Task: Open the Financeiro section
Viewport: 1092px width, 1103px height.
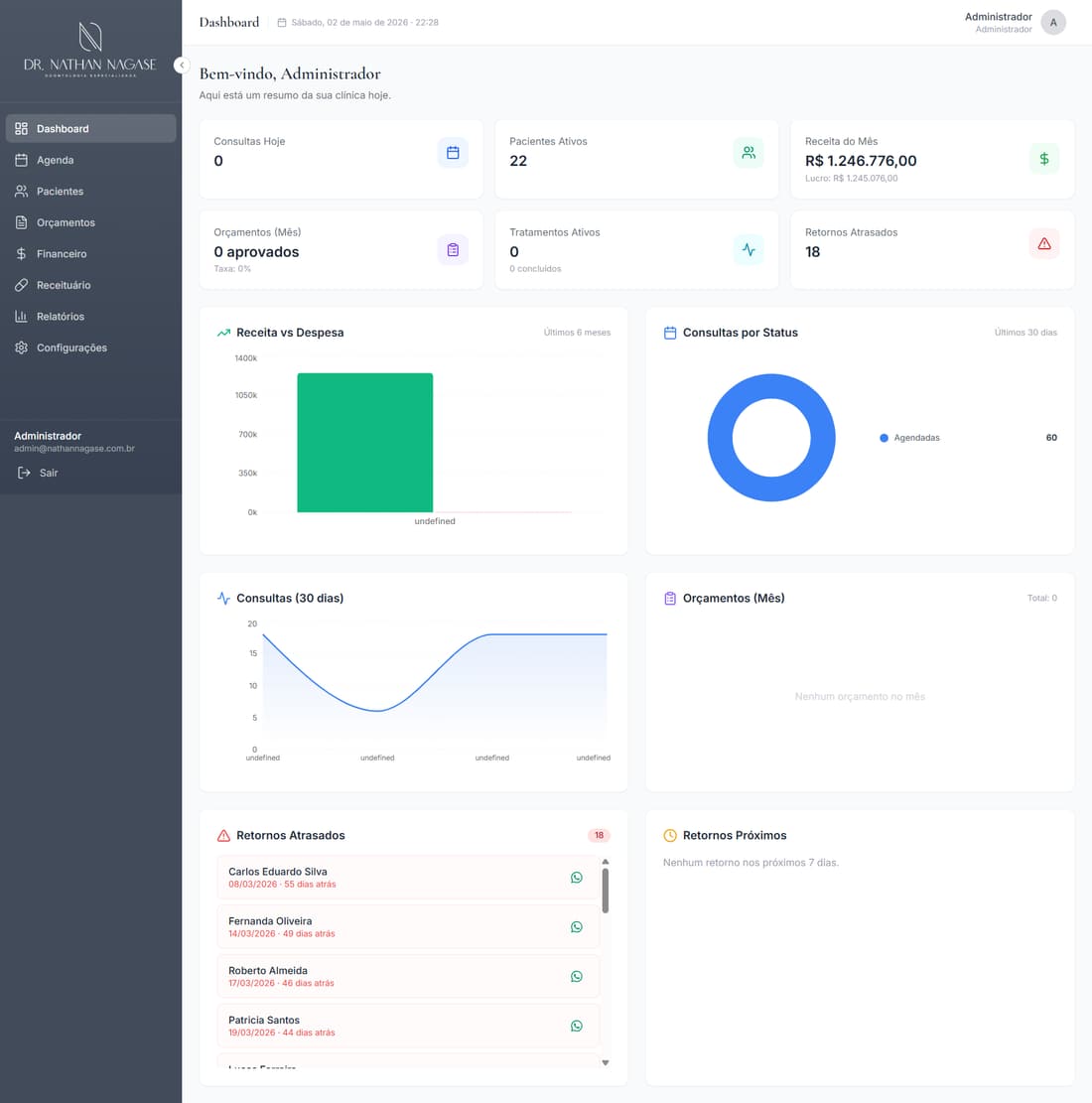Action: [x=90, y=254]
